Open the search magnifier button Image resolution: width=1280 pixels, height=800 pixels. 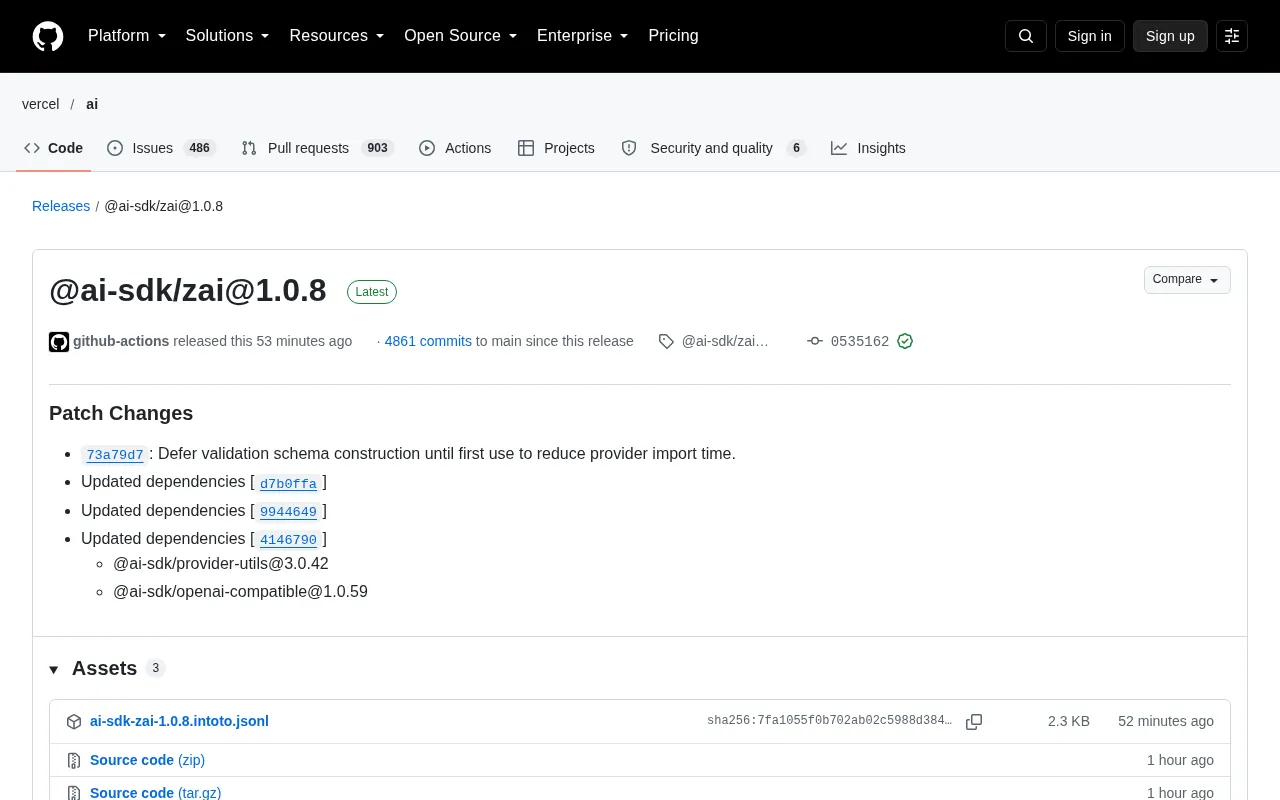pyautogui.click(x=1026, y=36)
